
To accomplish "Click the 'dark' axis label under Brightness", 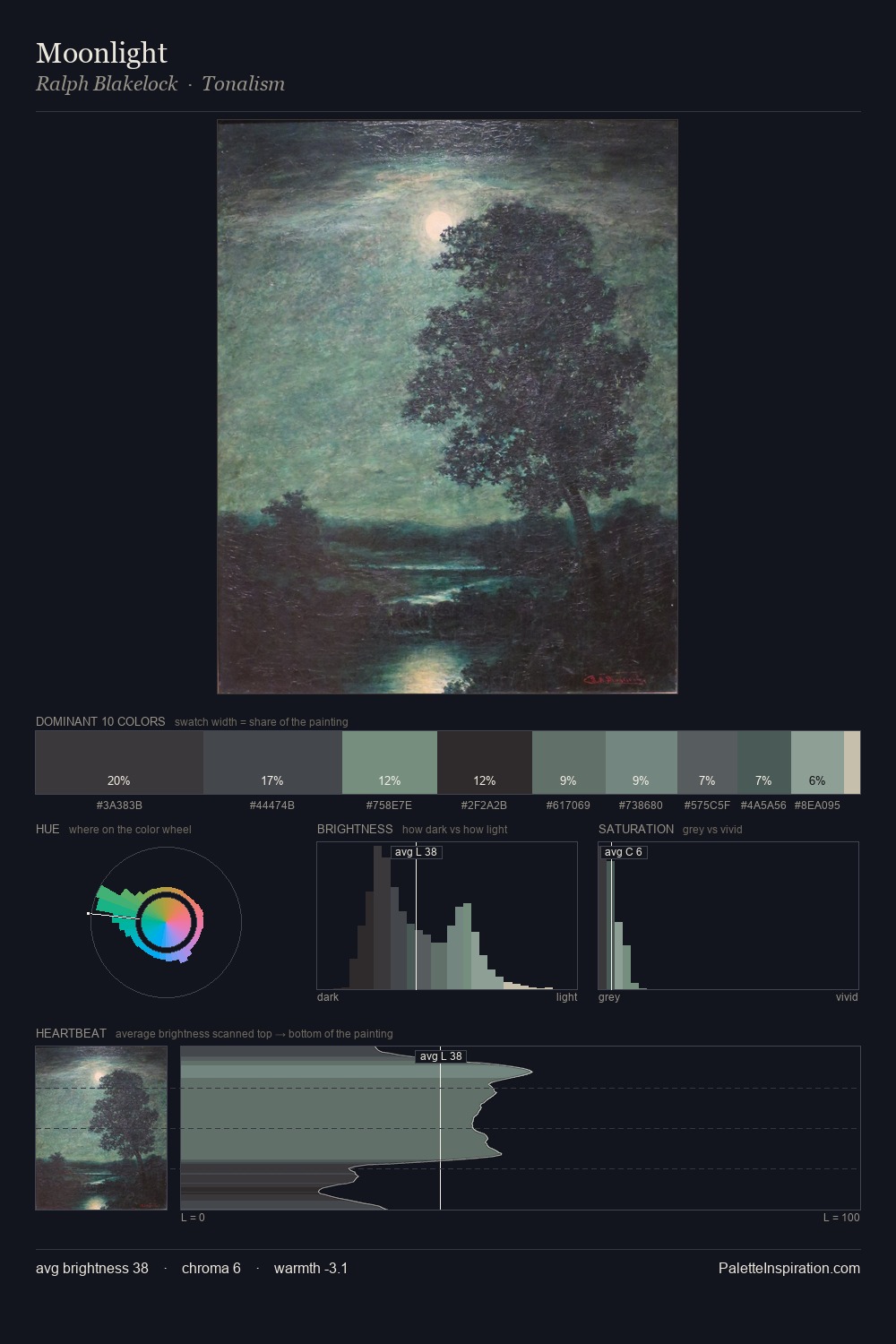I will point(328,997).
